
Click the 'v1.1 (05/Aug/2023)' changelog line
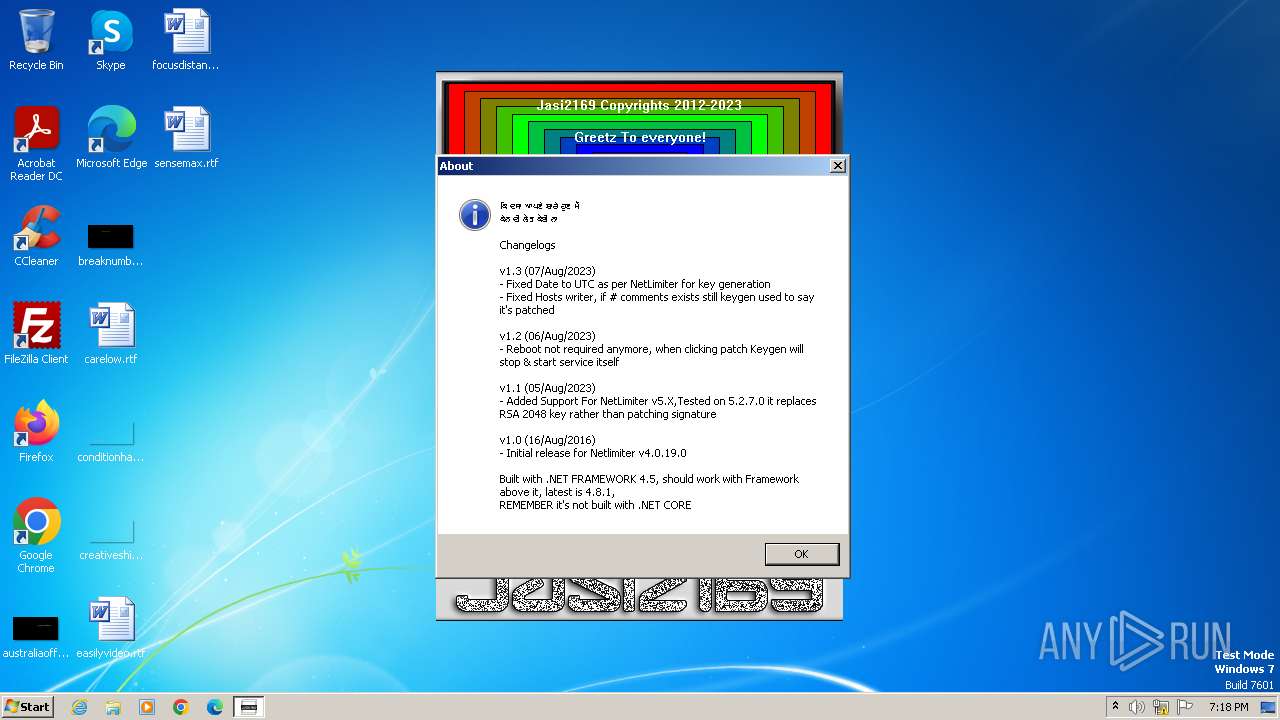pos(547,388)
